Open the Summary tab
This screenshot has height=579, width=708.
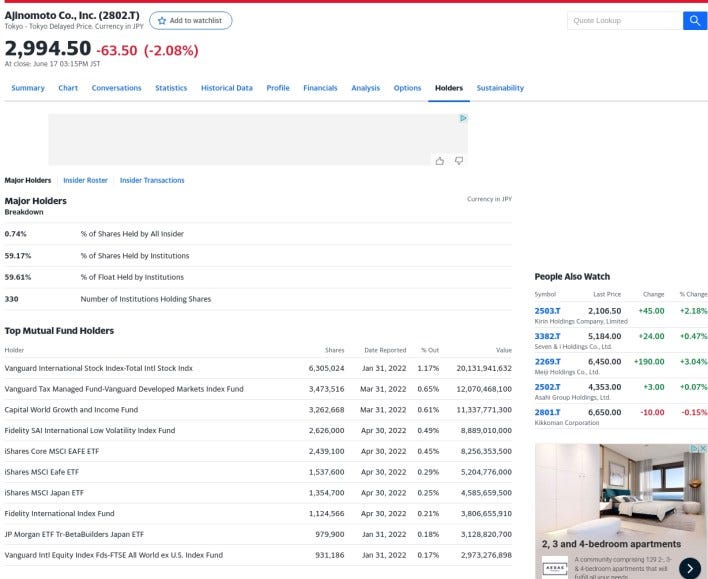[x=28, y=88]
